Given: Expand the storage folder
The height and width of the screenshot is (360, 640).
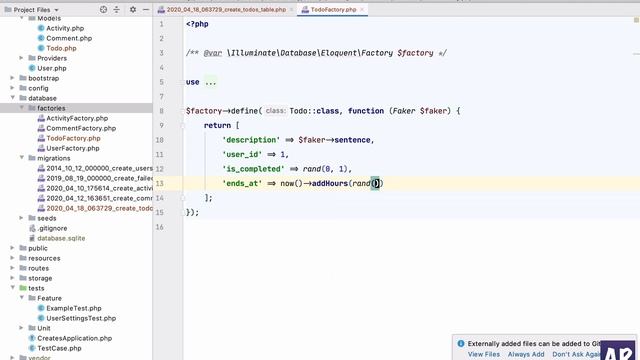Looking at the screenshot, I should tap(12, 278).
